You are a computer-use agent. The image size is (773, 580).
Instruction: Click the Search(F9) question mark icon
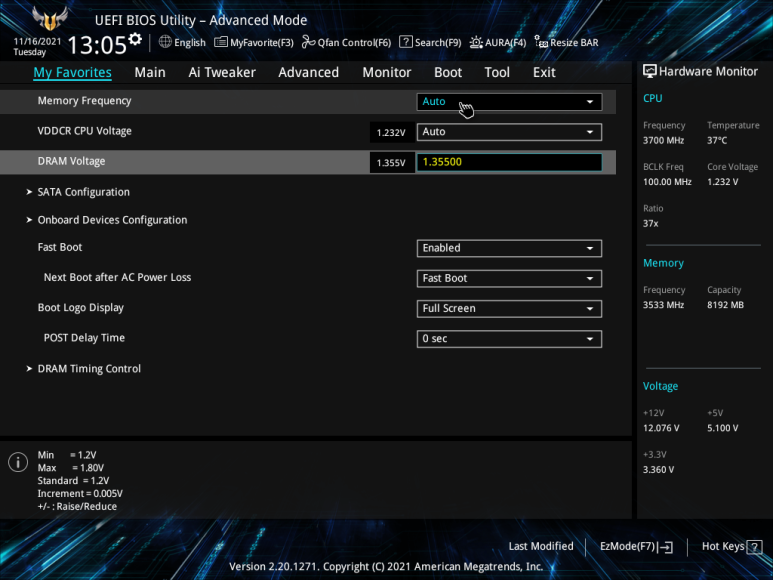coord(405,42)
